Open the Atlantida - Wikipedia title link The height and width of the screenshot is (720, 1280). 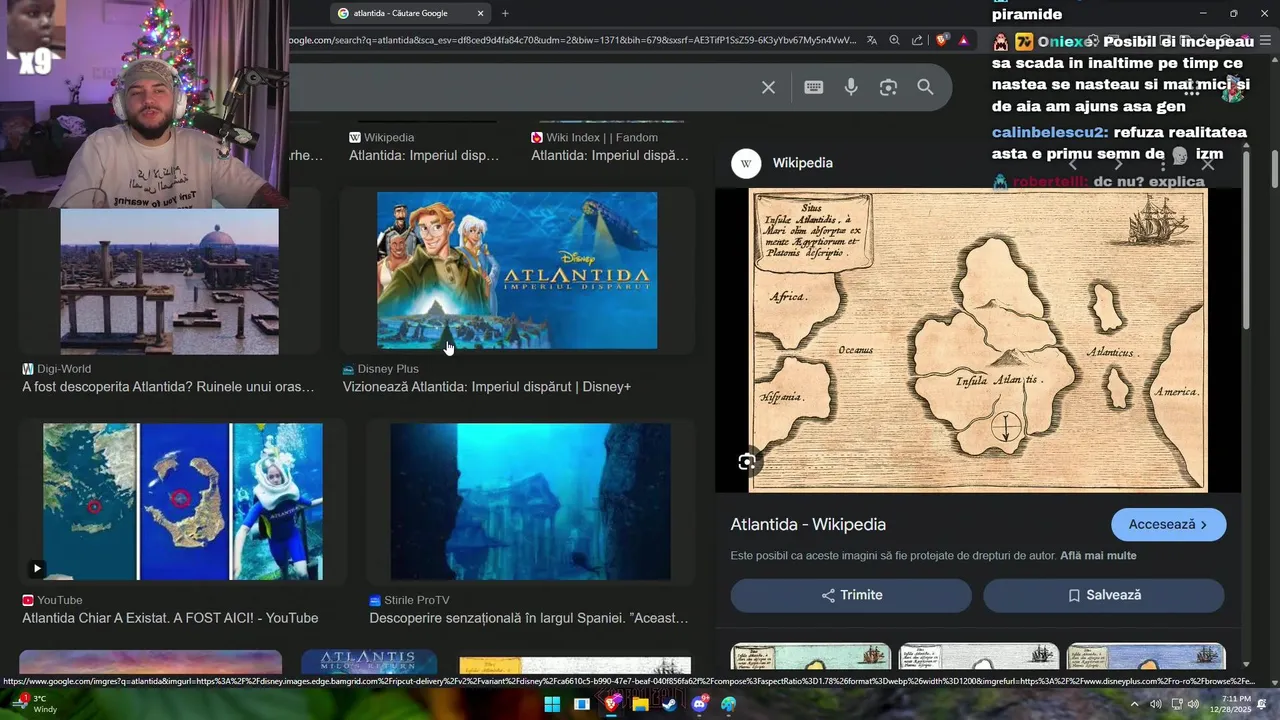808,524
